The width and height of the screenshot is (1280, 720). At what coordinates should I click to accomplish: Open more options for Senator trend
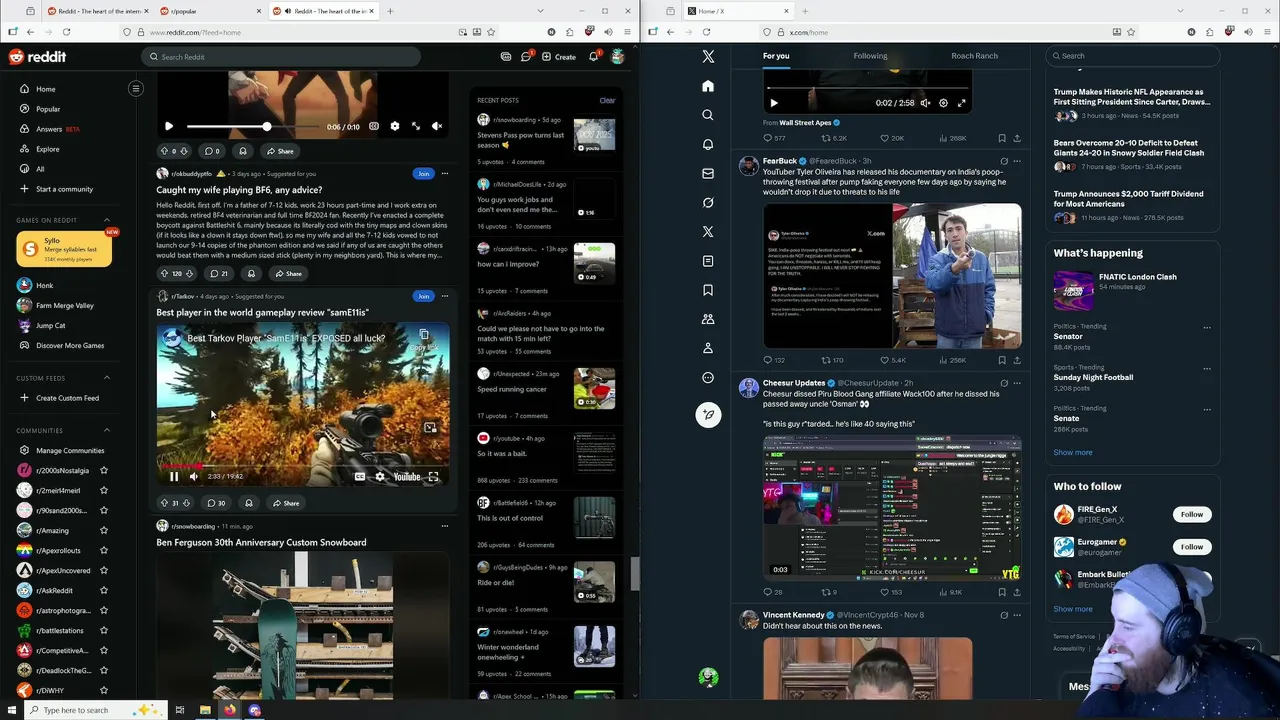pyautogui.click(x=1207, y=327)
